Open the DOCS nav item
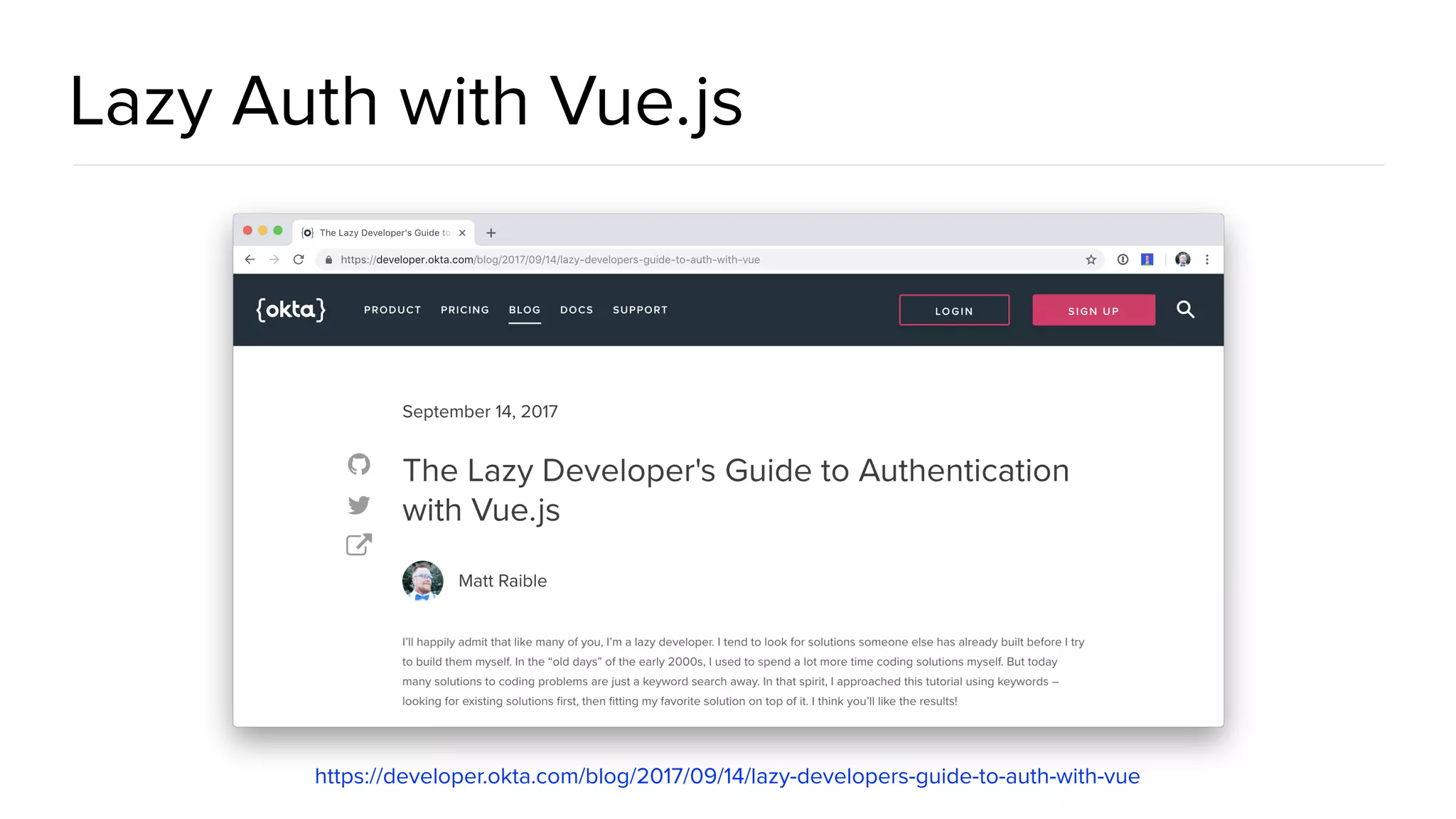Viewport: 1456px width, 819px height. click(x=577, y=310)
